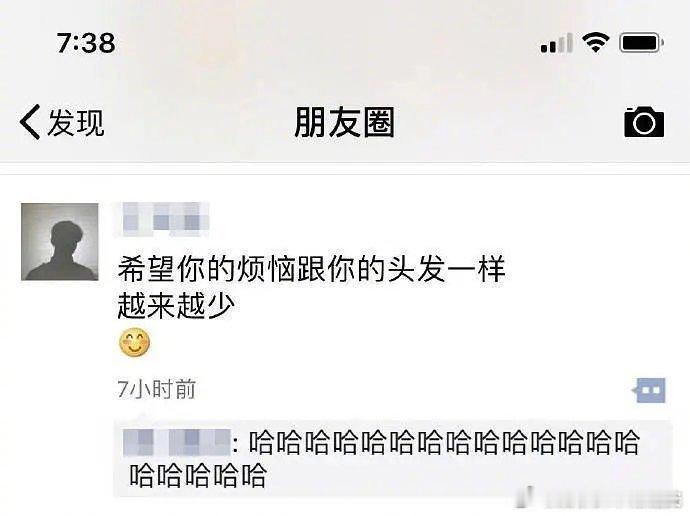Go back using the left chevron arrow
690x516 pixels.
(x=30, y=122)
